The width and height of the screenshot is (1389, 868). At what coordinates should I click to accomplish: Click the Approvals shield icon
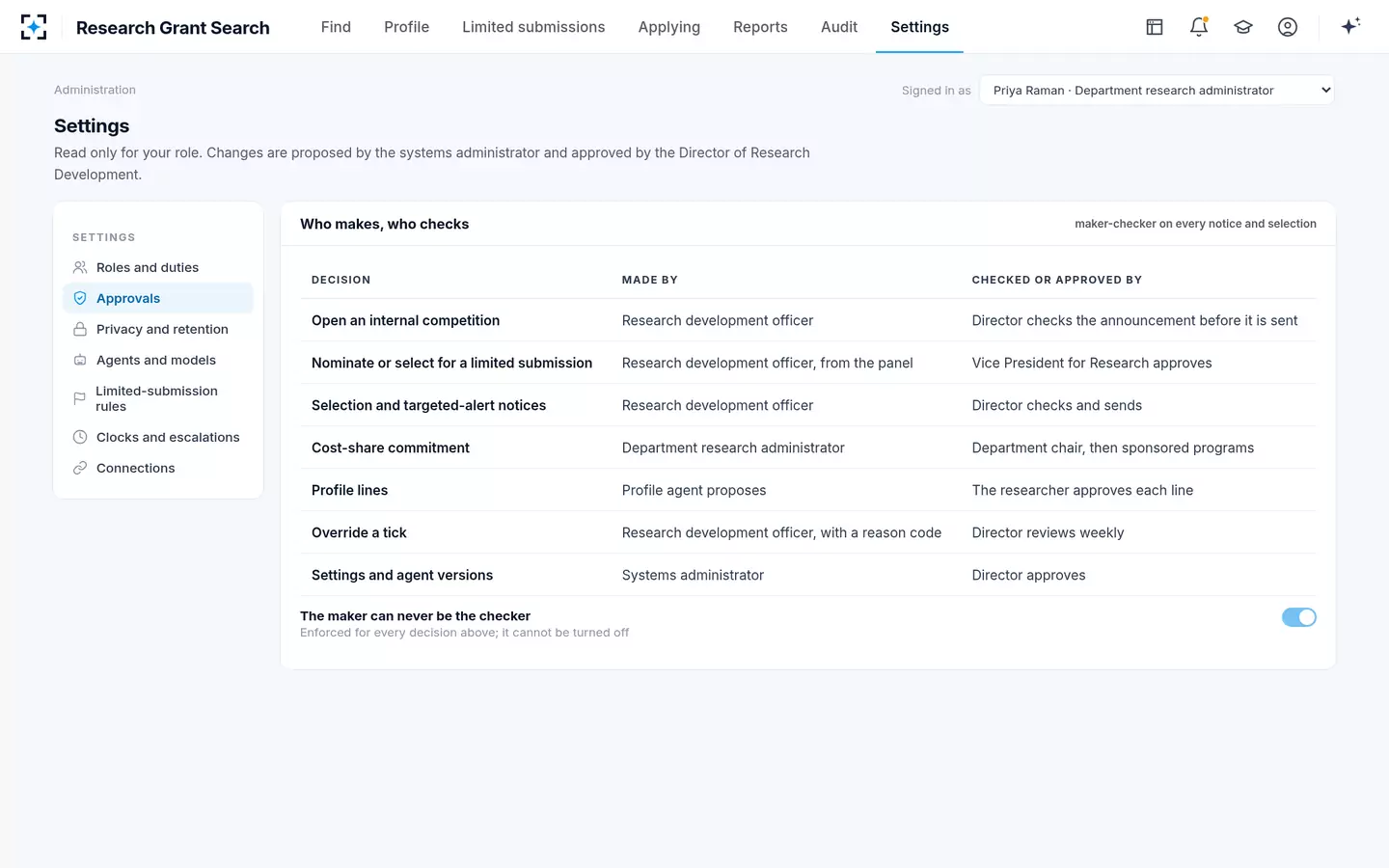(x=80, y=298)
